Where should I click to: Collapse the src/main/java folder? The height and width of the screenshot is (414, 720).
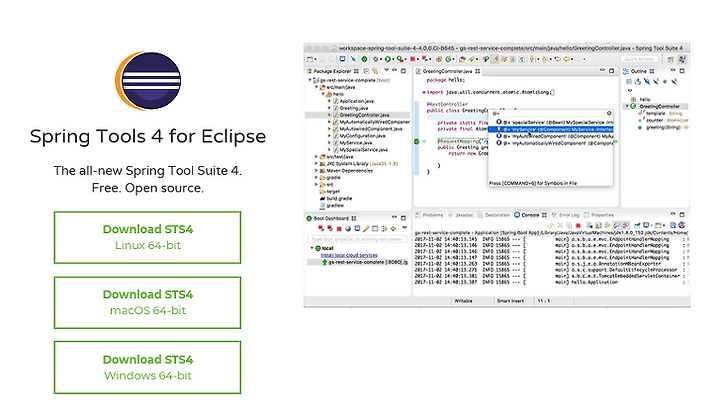pos(316,87)
